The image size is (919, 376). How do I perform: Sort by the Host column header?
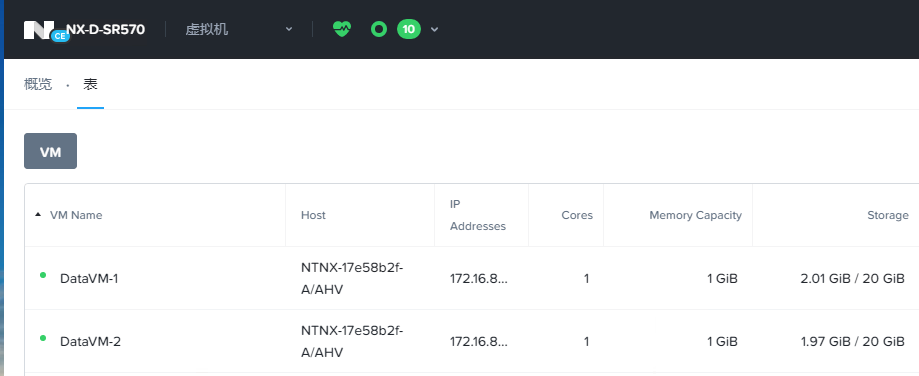pos(313,215)
